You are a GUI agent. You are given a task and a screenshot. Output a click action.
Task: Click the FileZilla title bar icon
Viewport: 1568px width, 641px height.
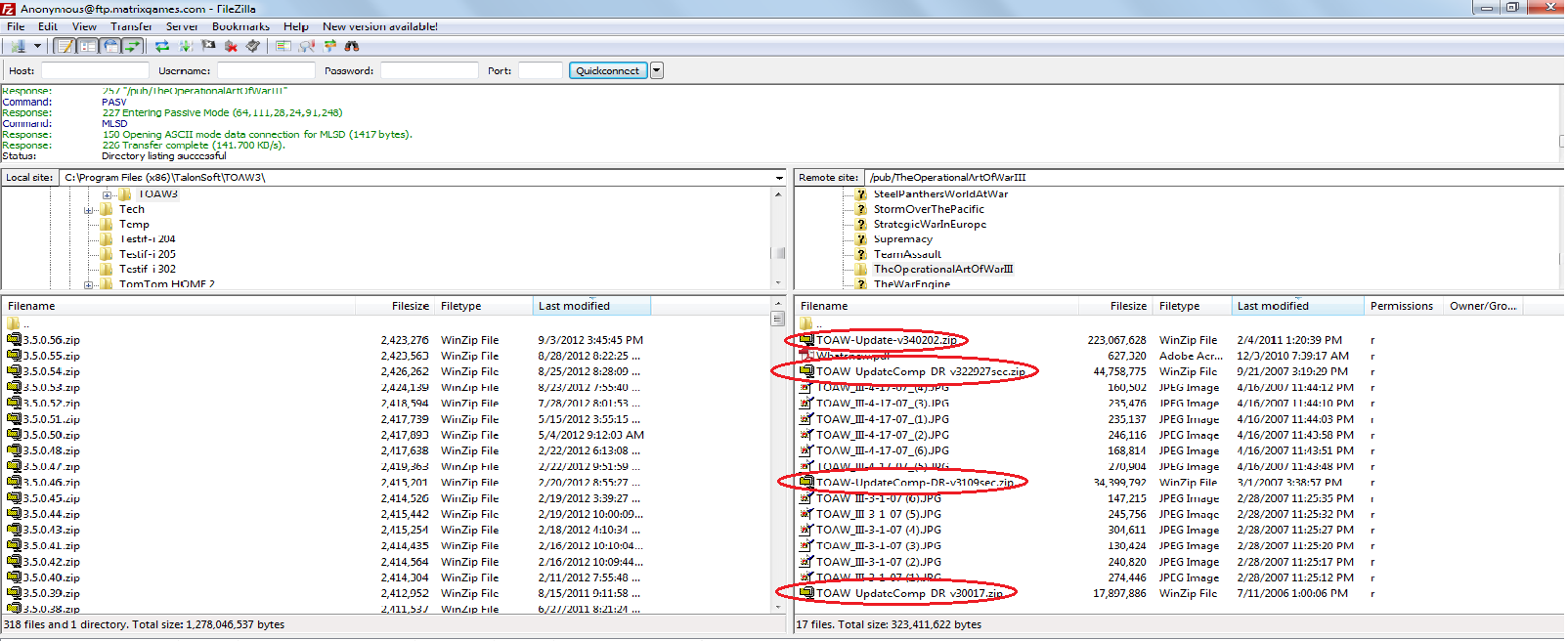click(x=8, y=8)
